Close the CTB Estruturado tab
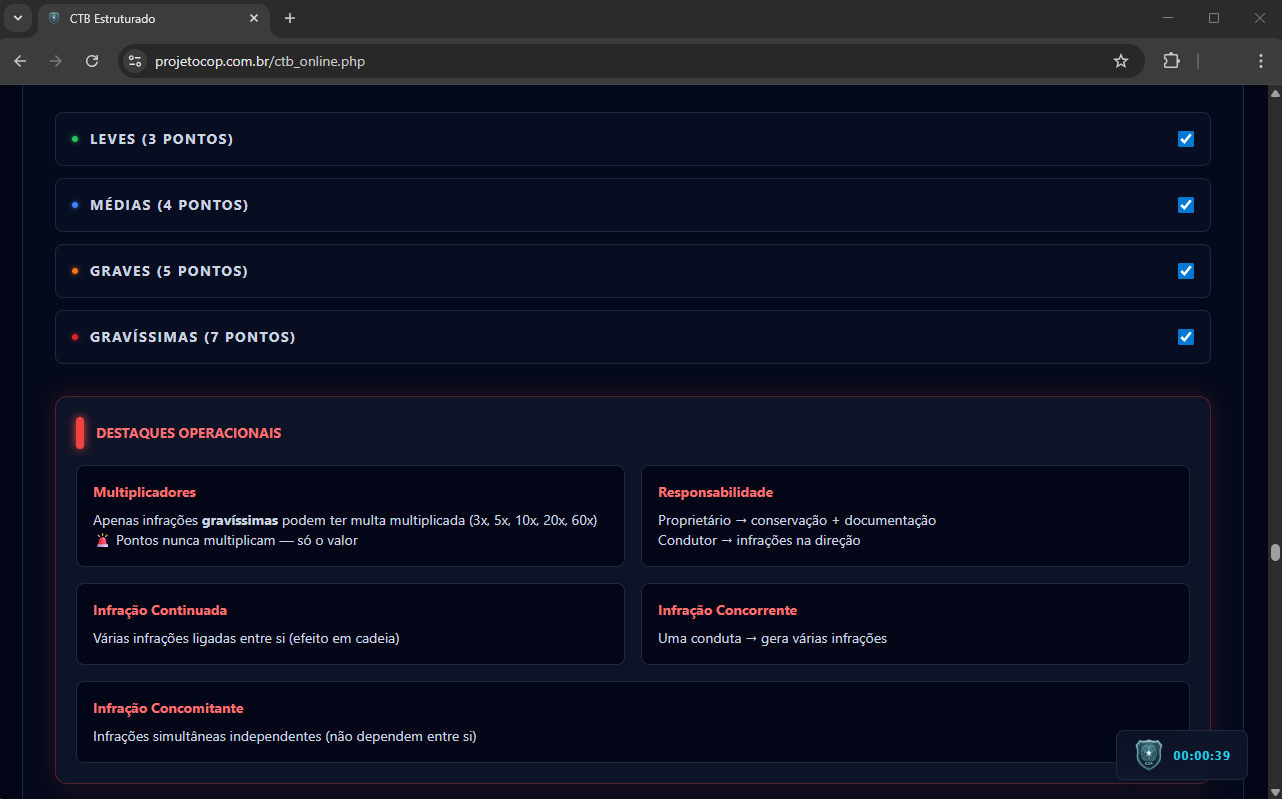 tap(254, 18)
